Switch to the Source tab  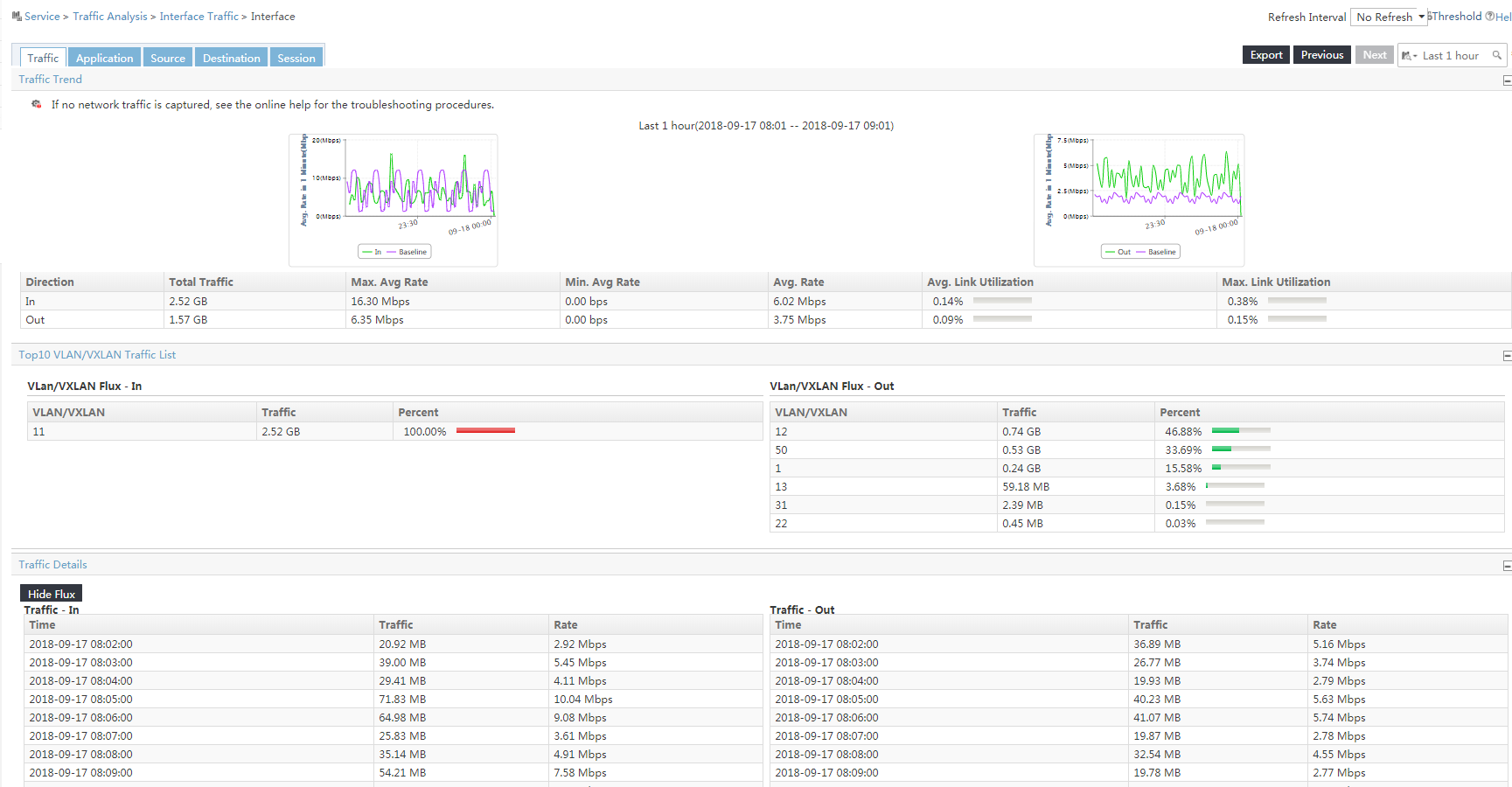click(x=168, y=58)
